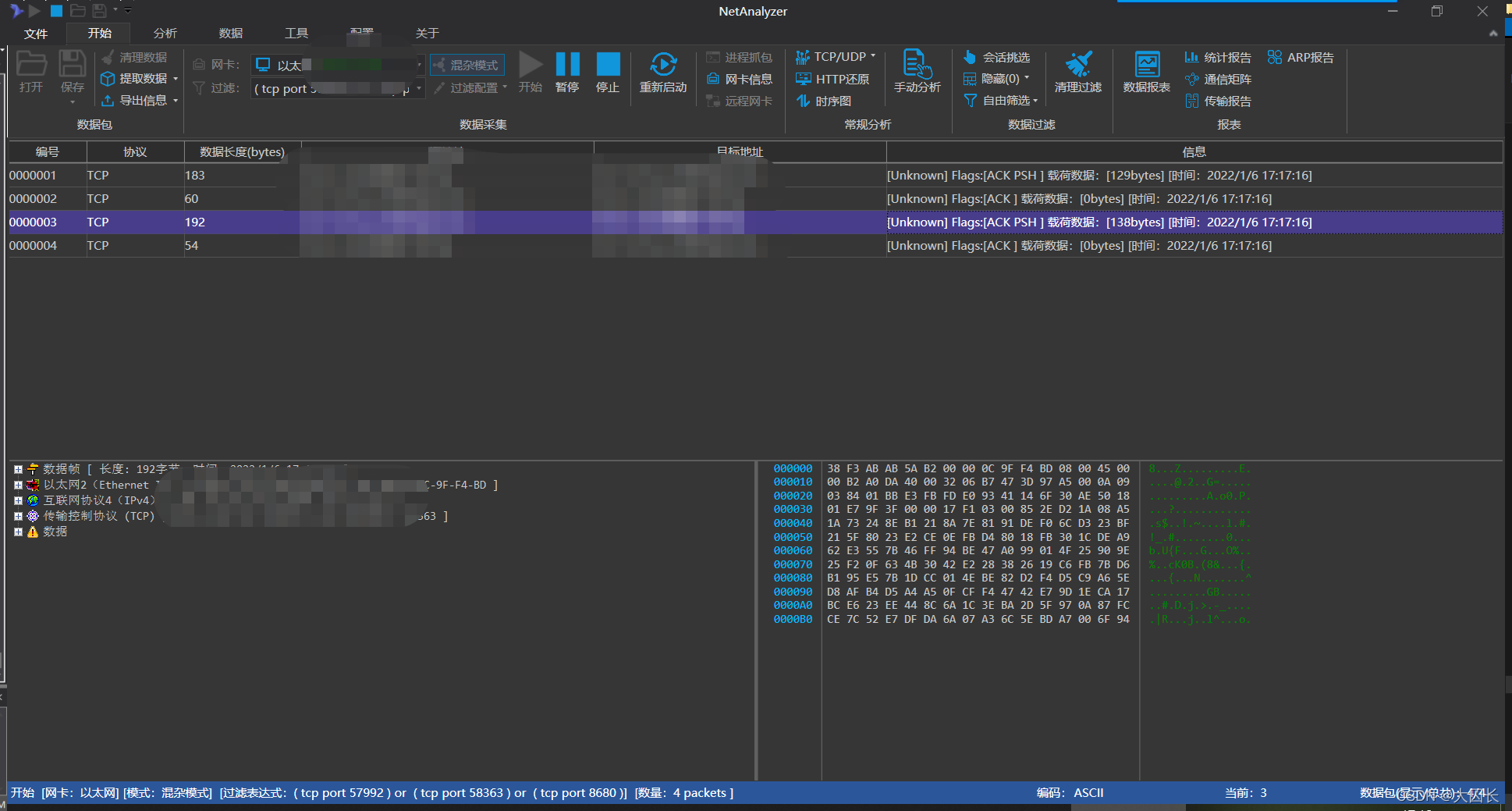Image resolution: width=1512 pixels, height=811 pixels.
Task: Click the 会话挑选 session pick icon
Action: click(x=970, y=57)
